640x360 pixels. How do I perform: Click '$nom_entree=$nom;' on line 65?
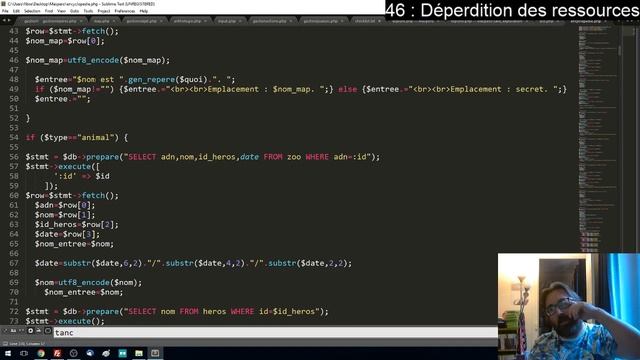pos(74,244)
